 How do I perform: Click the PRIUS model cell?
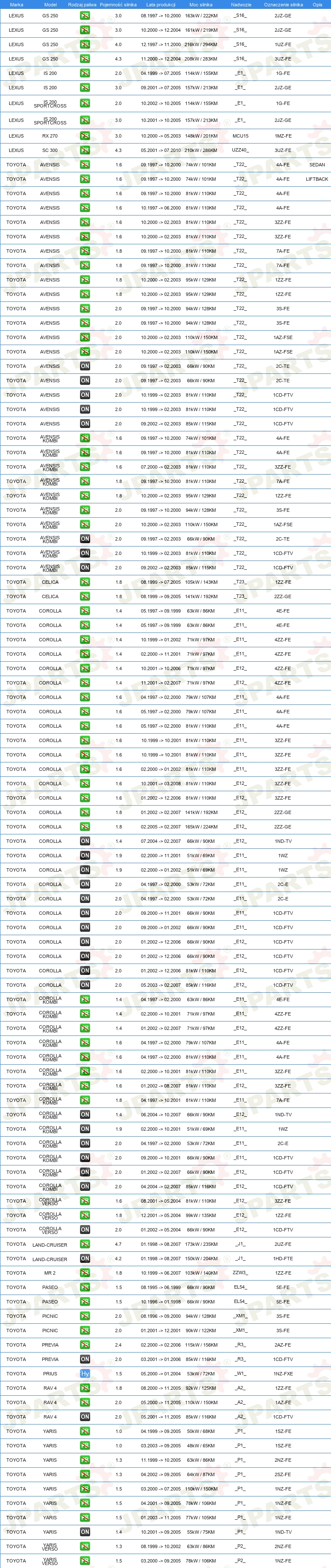[50, 1374]
